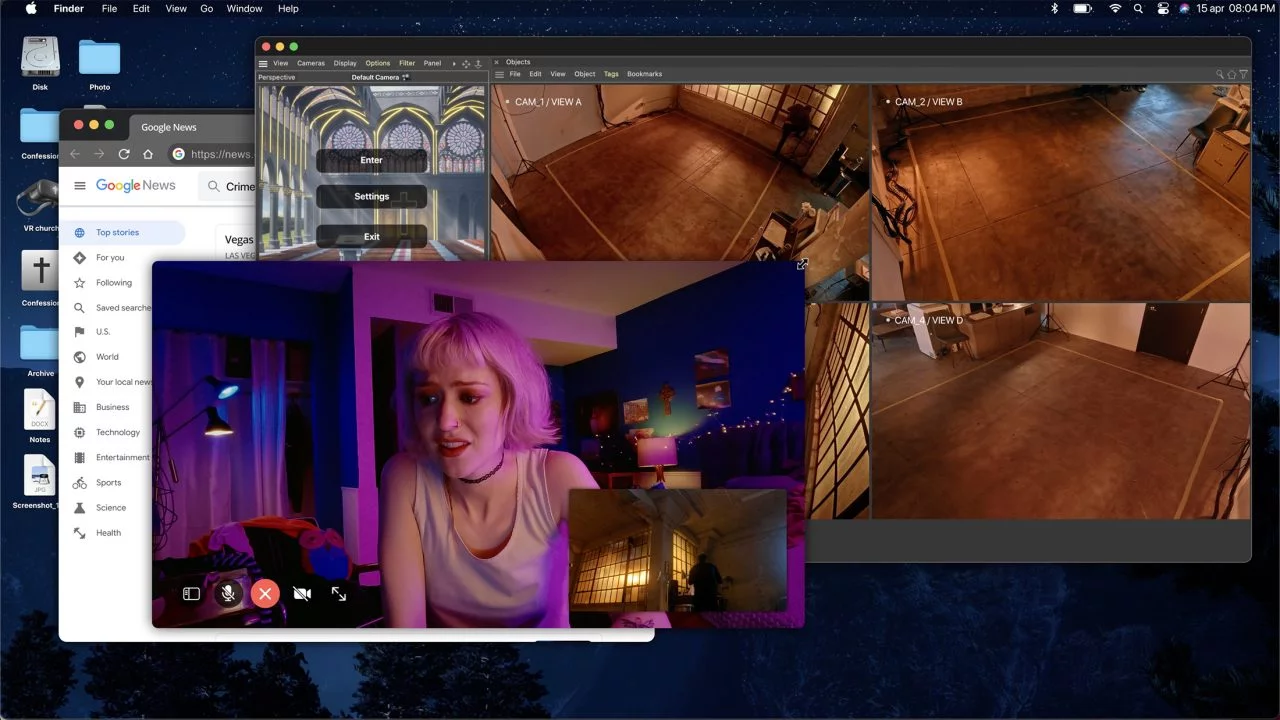The height and width of the screenshot is (720, 1280).
Task: Open the viewport hamburger menu beside View
Action: click(263, 63)
